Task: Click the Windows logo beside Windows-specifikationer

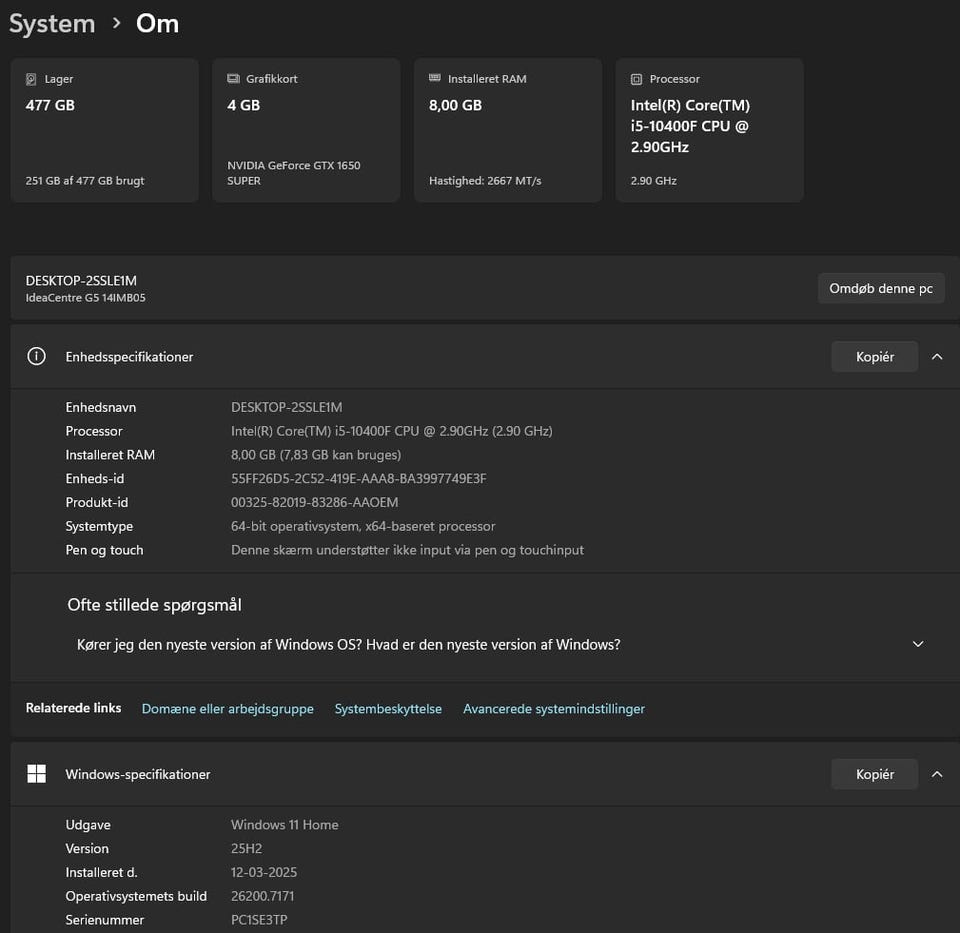Action: (36, 774)
